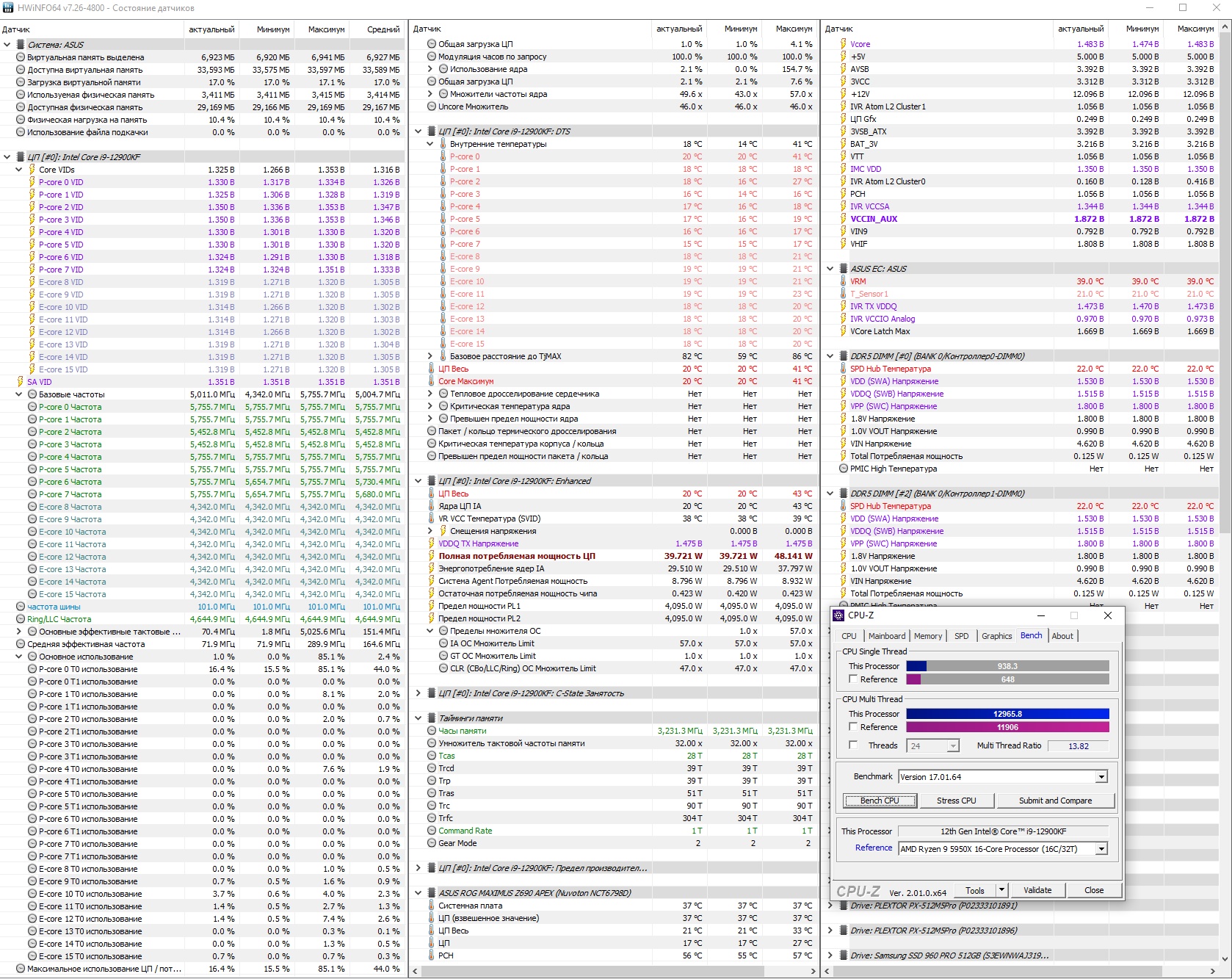Collapse the Внутренние температуры node
The width and height of the screenshot is (1232, 979).
click(x=430, y=144)
